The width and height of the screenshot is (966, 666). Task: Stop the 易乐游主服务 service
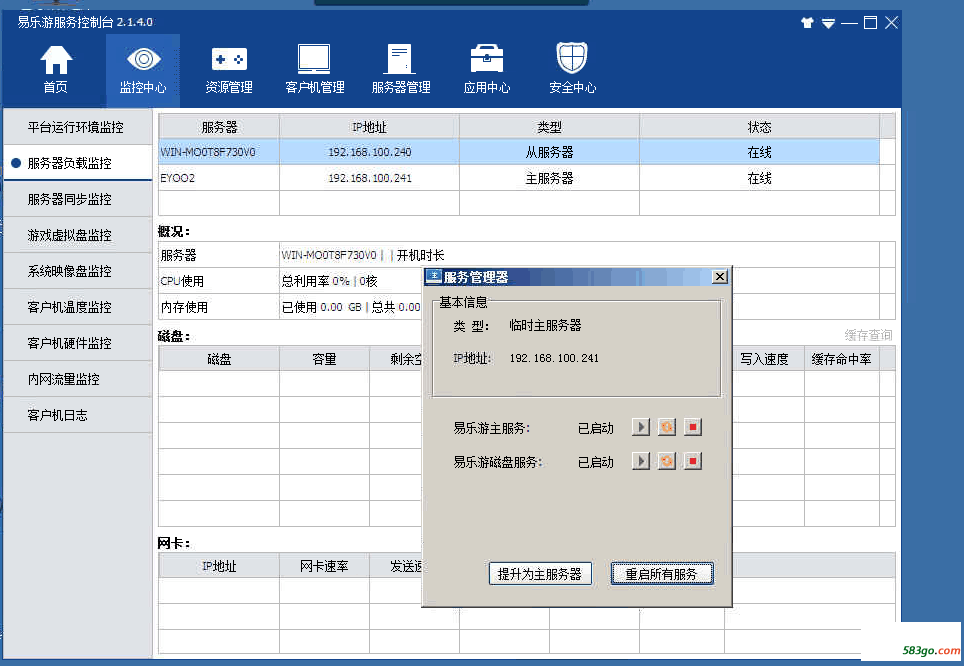(x=692, y=427)
